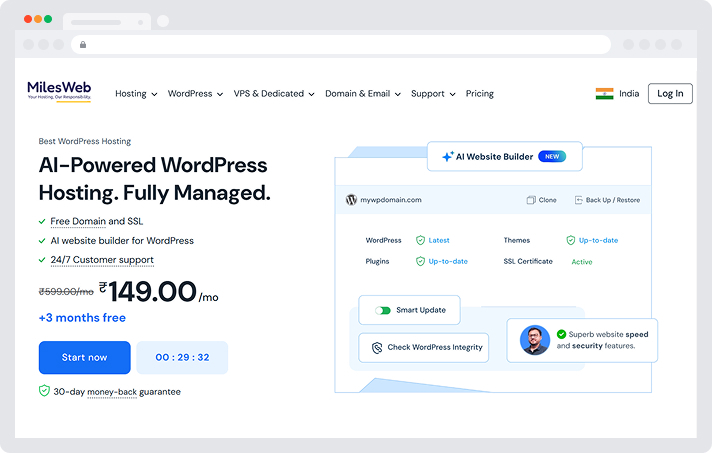Expand the Support menu chevron
Screen dimensions: 712x453
[x=452, y=94]
